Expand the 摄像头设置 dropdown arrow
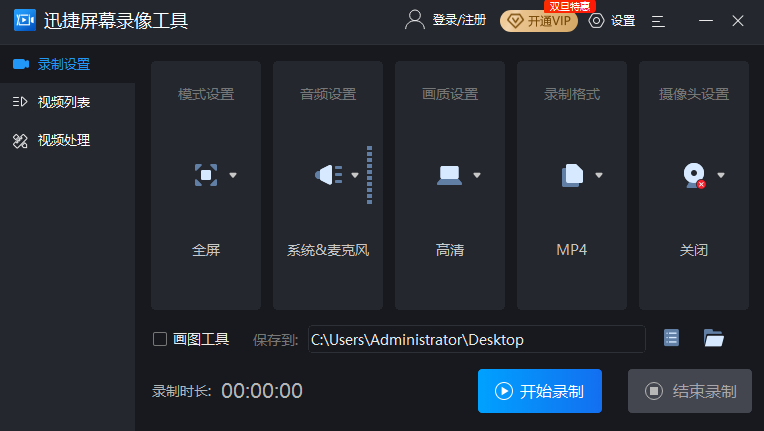This screenshot has height=431, width=764. tap(721, 175)
